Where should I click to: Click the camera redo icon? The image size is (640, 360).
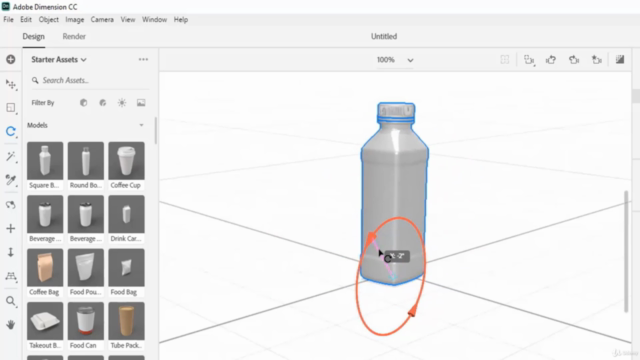(574, 60)
